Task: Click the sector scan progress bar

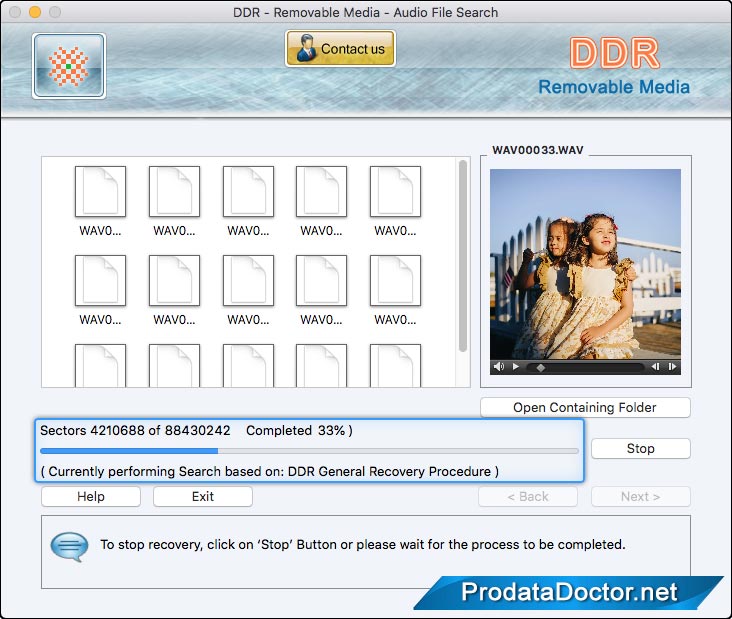Action: click(x=310, y=451)
